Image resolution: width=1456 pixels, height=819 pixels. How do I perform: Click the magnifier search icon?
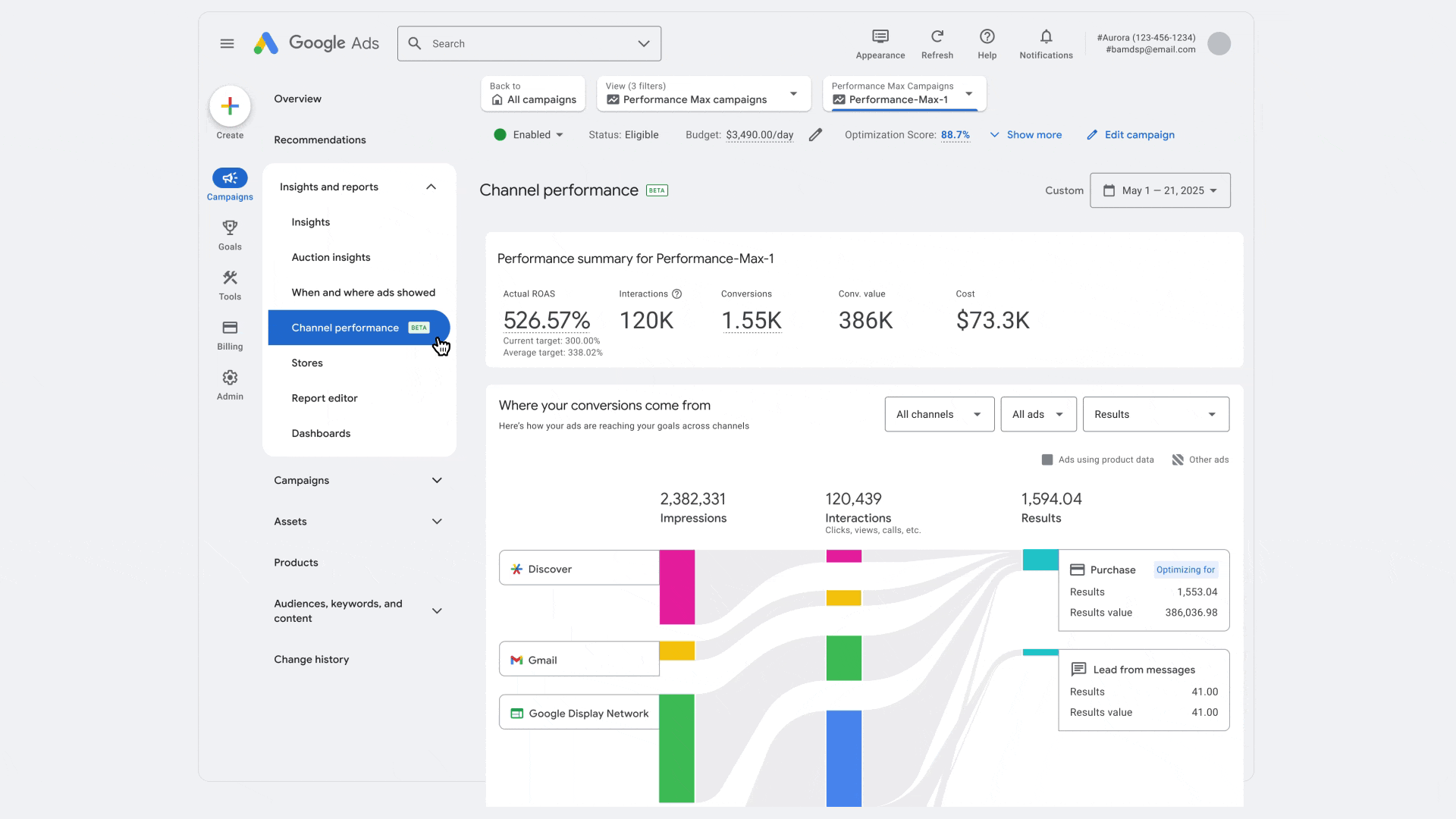[415, 43]
